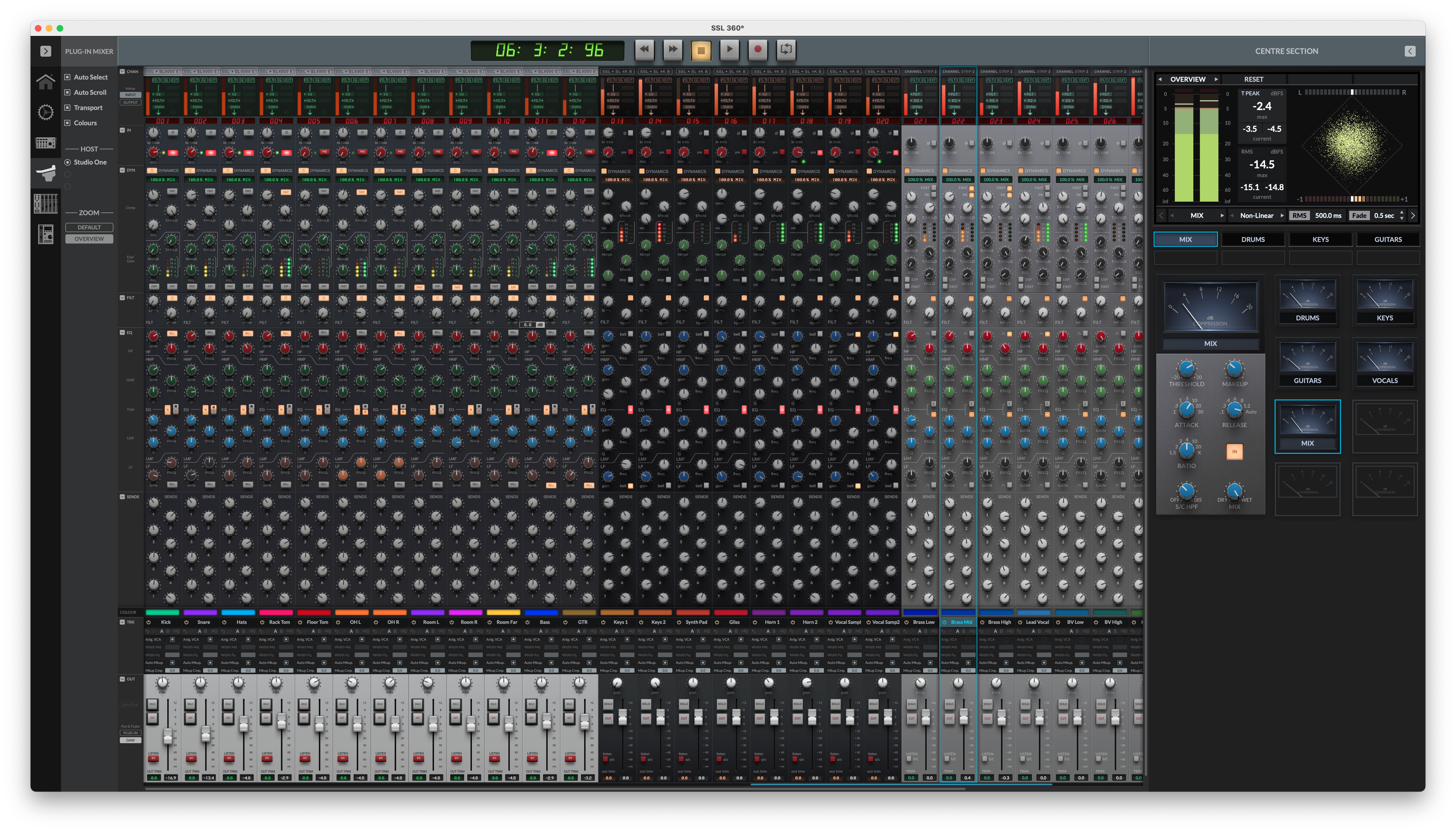Collapse the TRK section expander
This screenshot has width=1456, height=832.
pos(122,622)
